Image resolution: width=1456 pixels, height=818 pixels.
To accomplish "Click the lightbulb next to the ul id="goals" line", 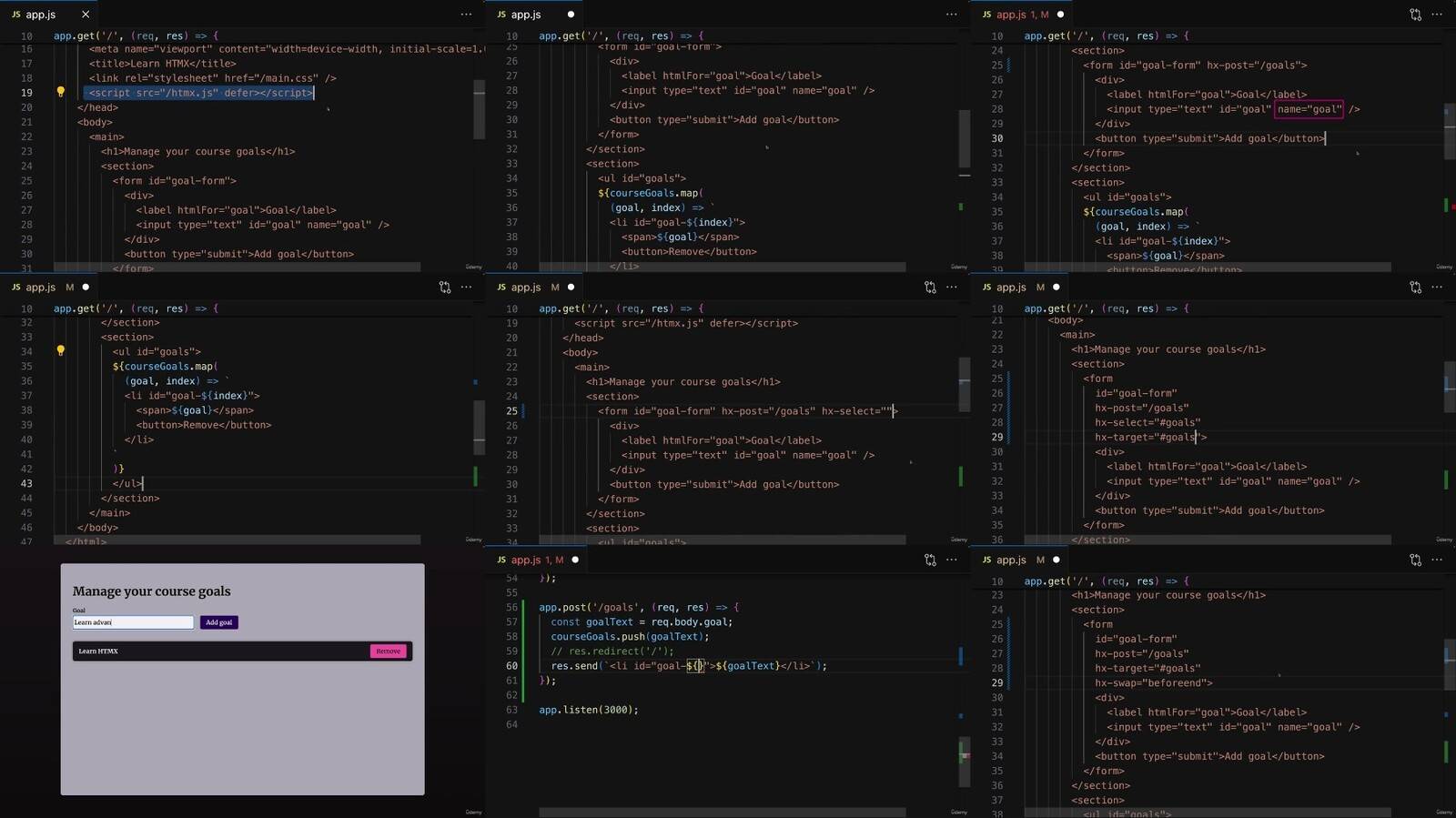I will click(61, 350).
